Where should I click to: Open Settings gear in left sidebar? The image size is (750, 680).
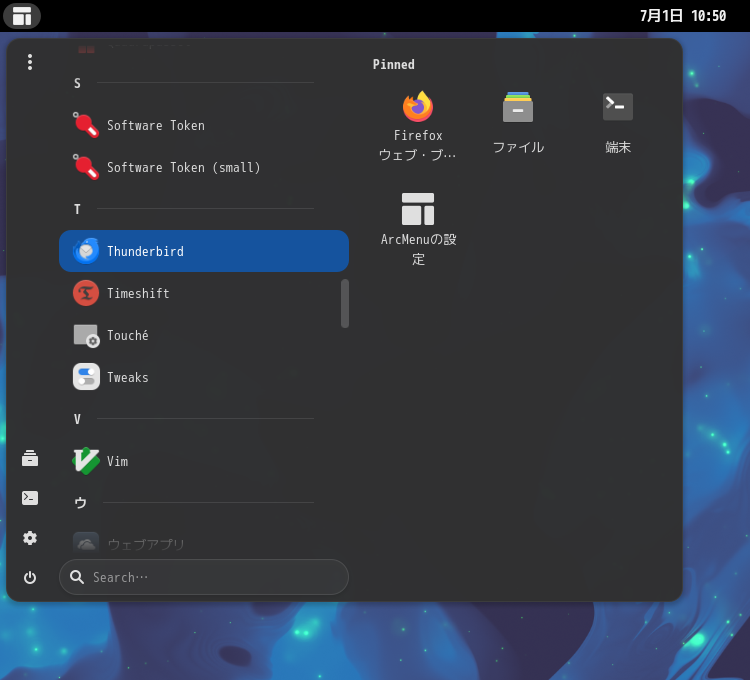pyautogui.click(x=30, y=538)
